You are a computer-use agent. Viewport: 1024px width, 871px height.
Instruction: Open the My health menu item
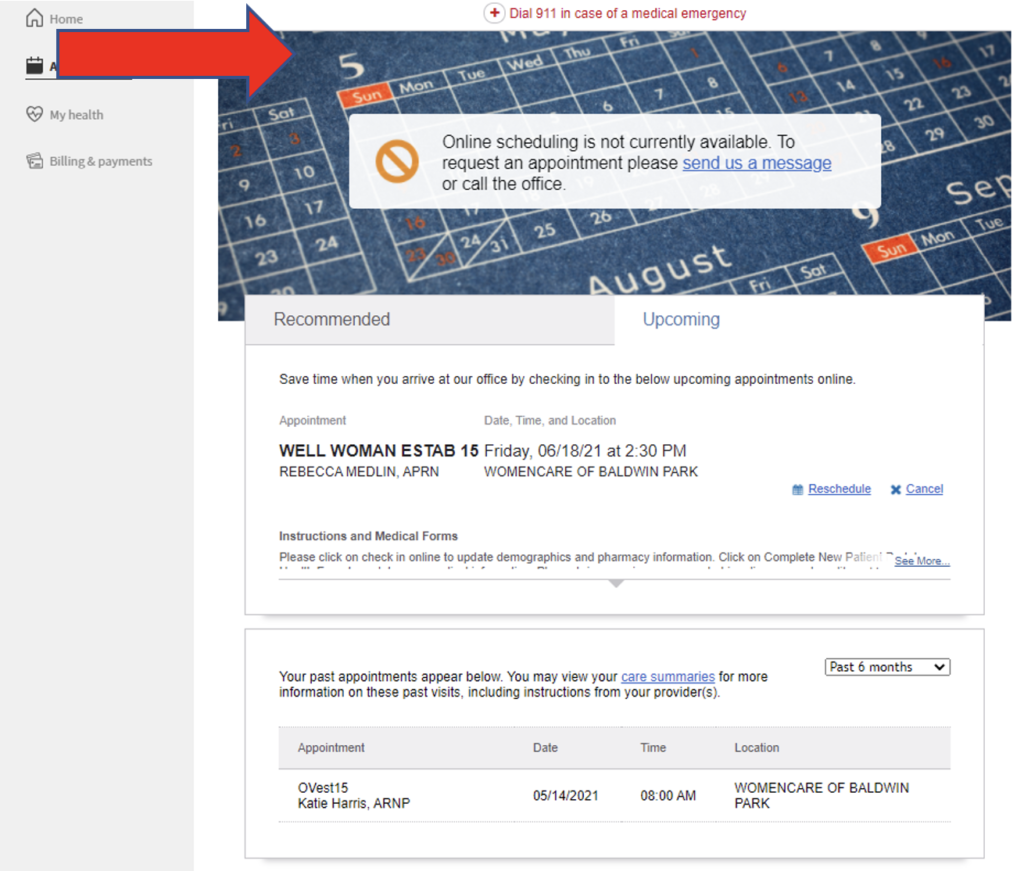point(77,115)
